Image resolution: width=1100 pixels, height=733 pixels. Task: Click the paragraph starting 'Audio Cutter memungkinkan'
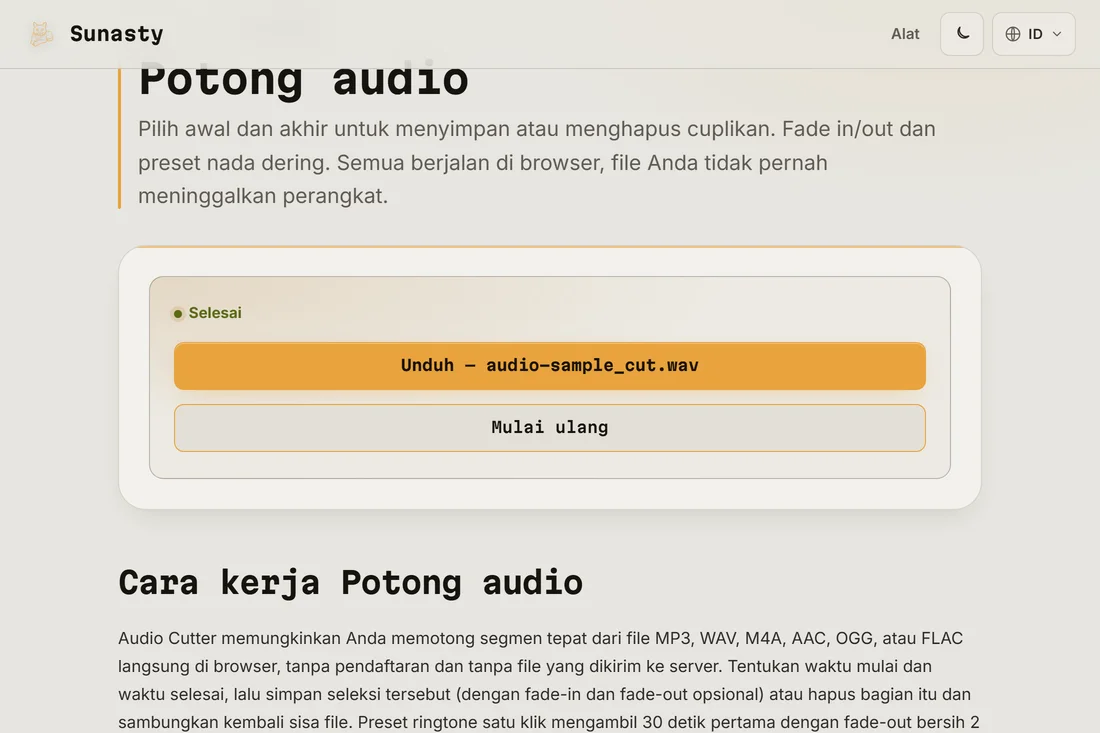(x=549, y=680)
